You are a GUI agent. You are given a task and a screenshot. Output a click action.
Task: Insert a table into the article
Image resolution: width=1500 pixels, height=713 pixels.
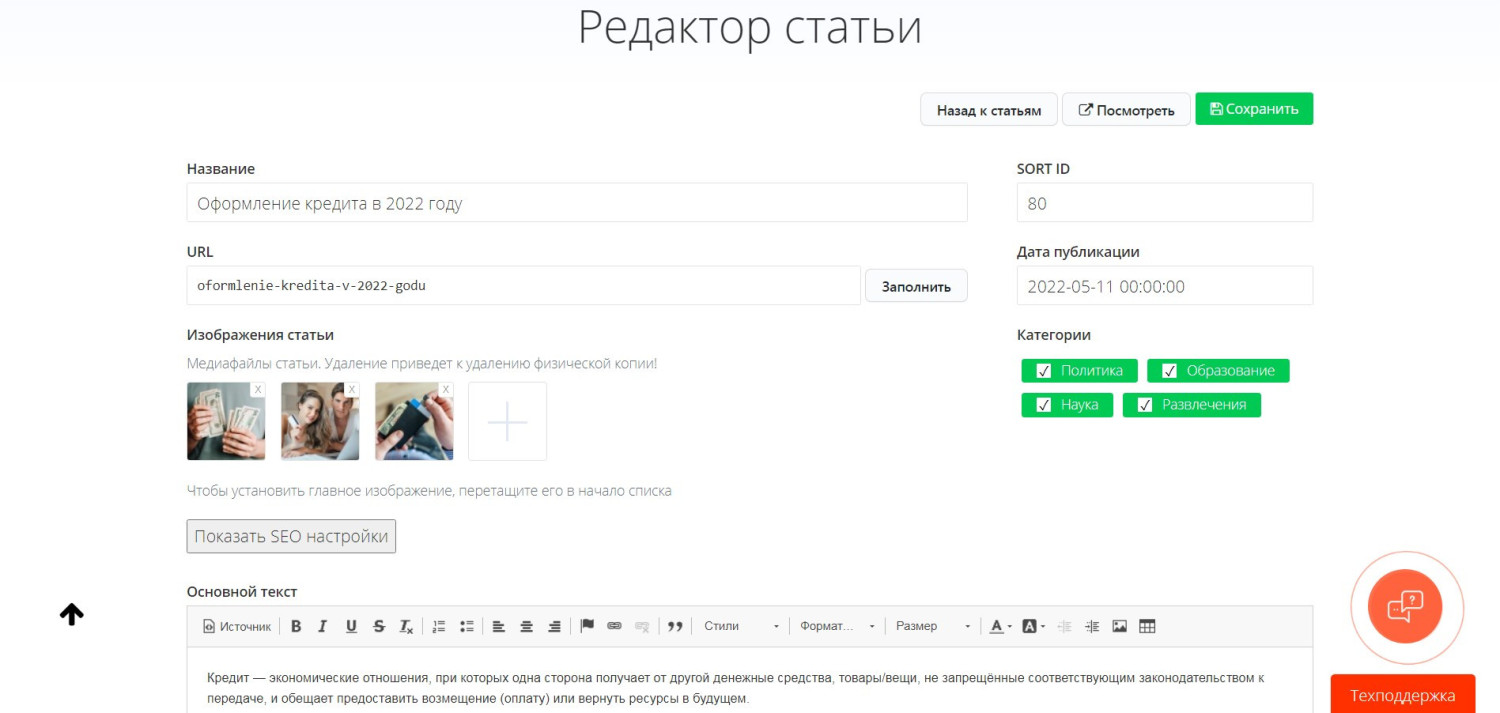pos(1147,626)
